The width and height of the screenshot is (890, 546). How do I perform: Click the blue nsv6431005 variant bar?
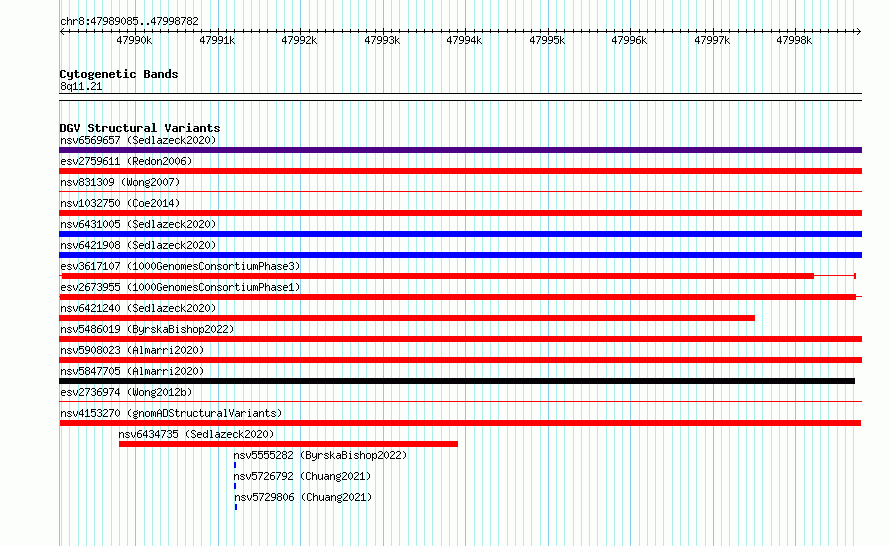[x=460, y=234]
